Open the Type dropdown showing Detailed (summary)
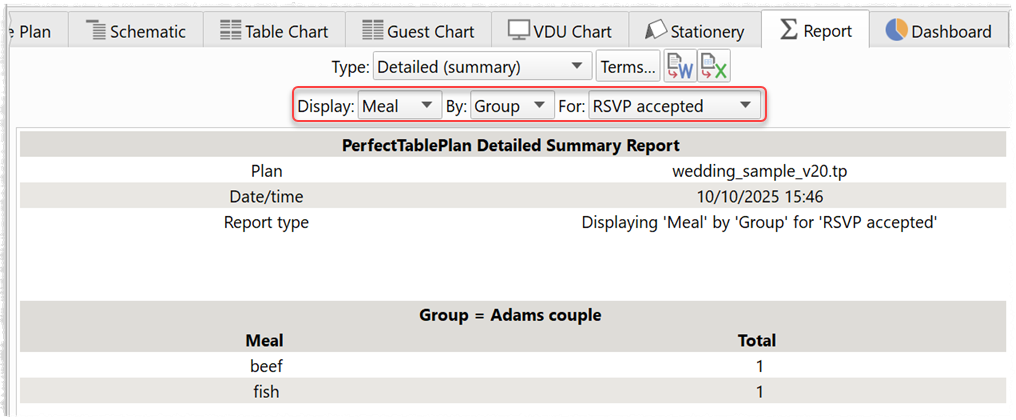 482,66
